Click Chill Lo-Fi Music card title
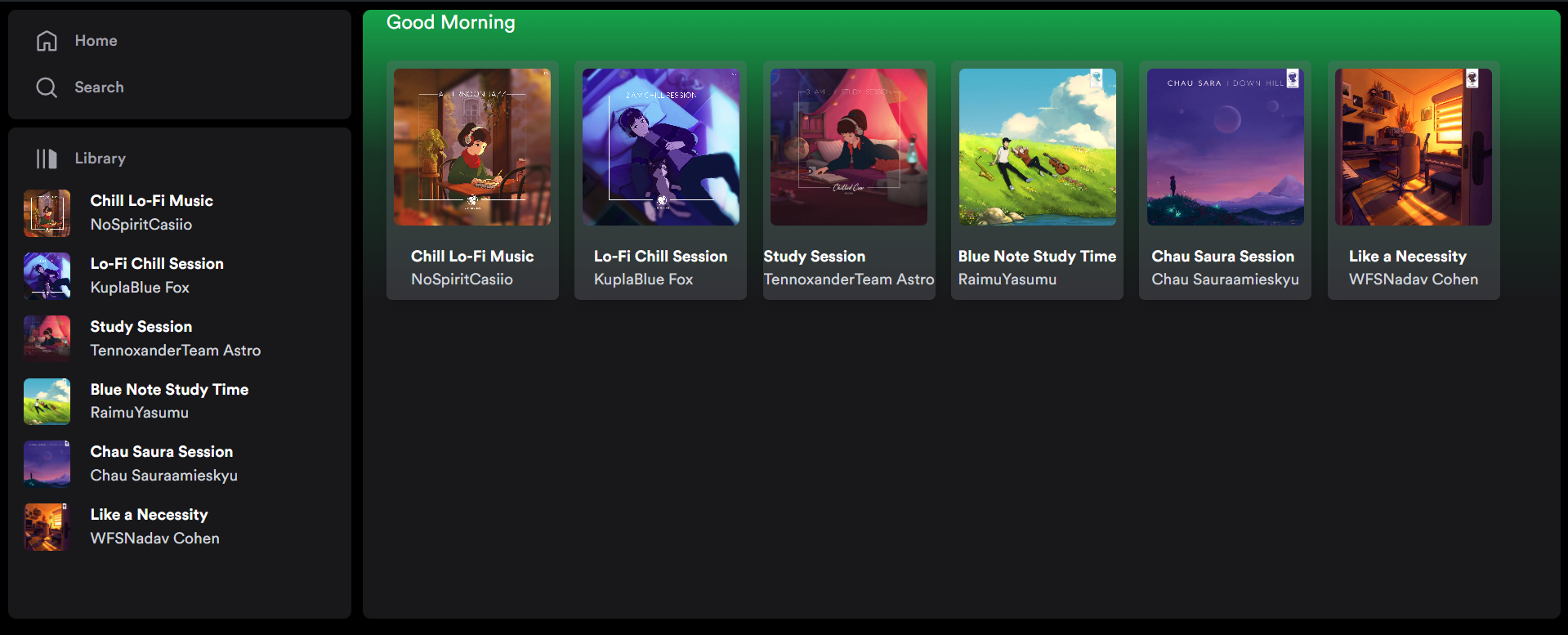The height and width of the screenshot is (635, 1568). coord(472,257)
